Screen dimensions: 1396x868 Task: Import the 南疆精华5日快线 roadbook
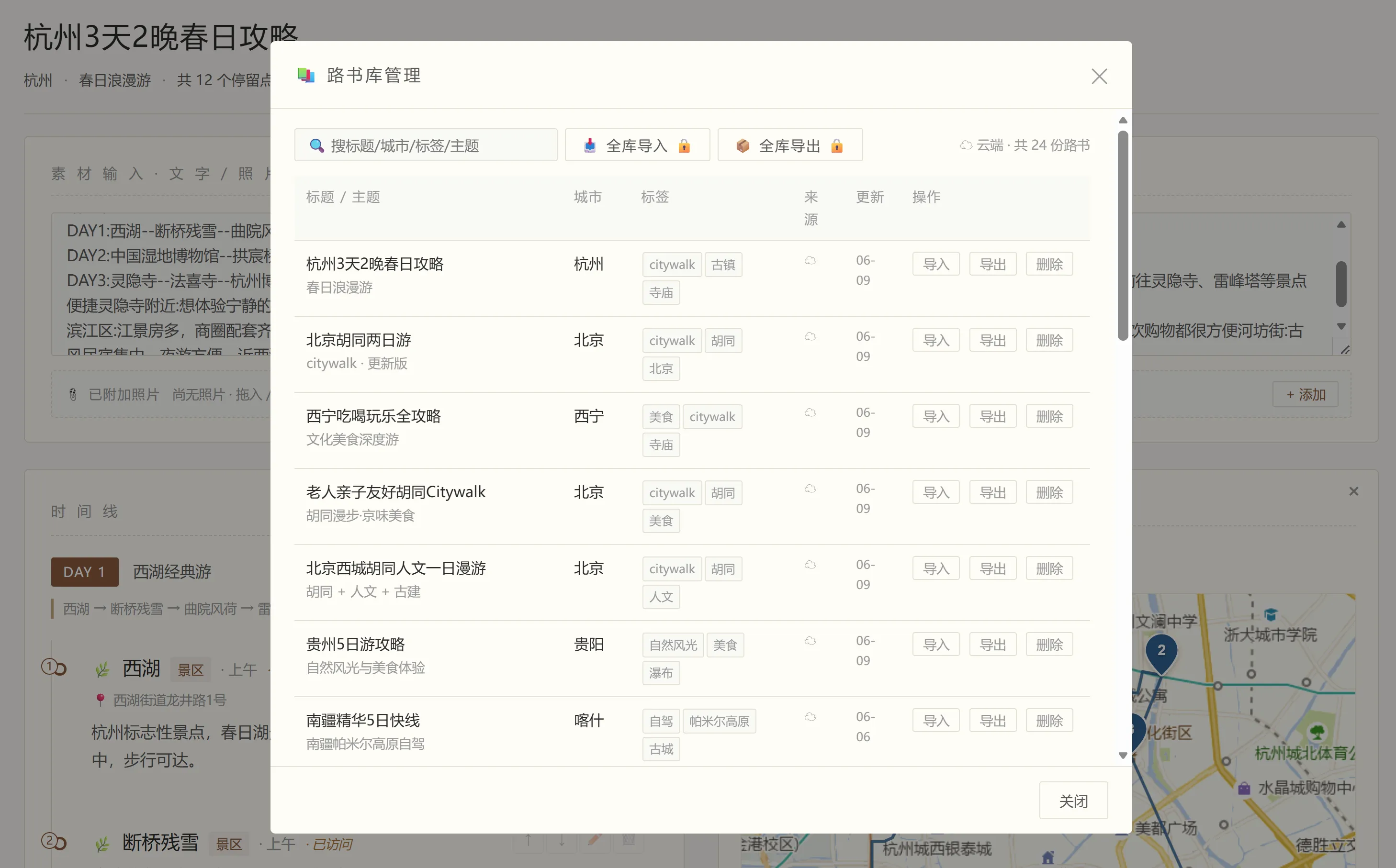pyautogui.click(x=935, y=721)
